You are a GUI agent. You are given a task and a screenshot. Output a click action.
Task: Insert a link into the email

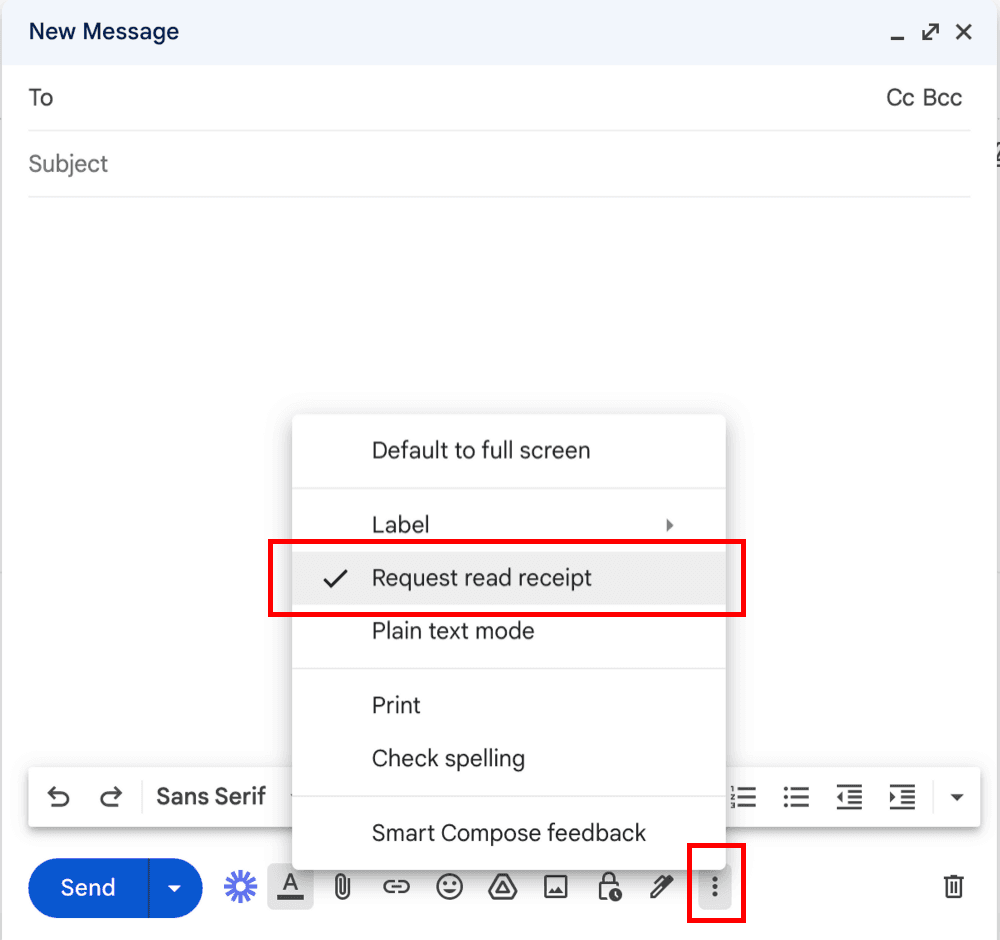pos(396,887)
